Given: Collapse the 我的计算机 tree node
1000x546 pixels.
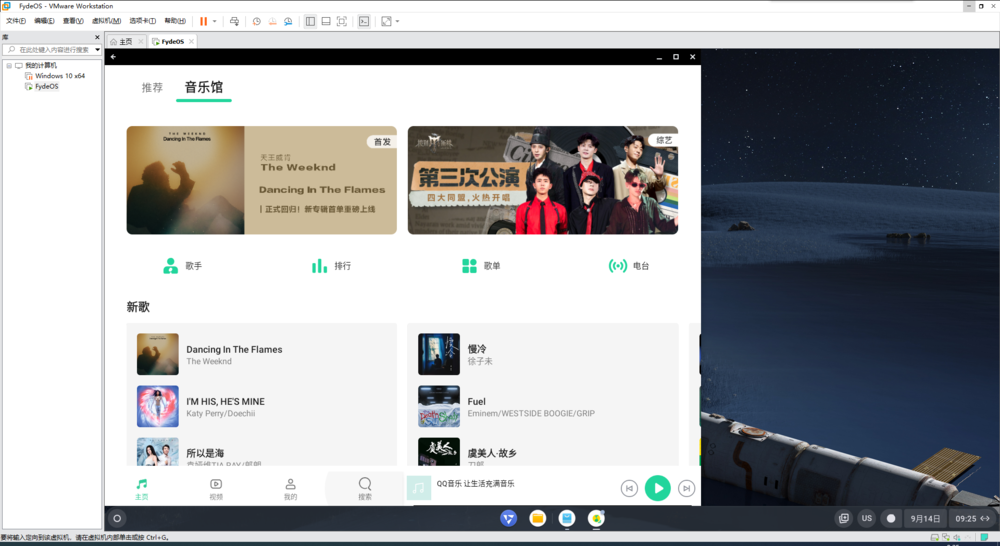Looking at the screenshot, I should (x=9, y=65).
